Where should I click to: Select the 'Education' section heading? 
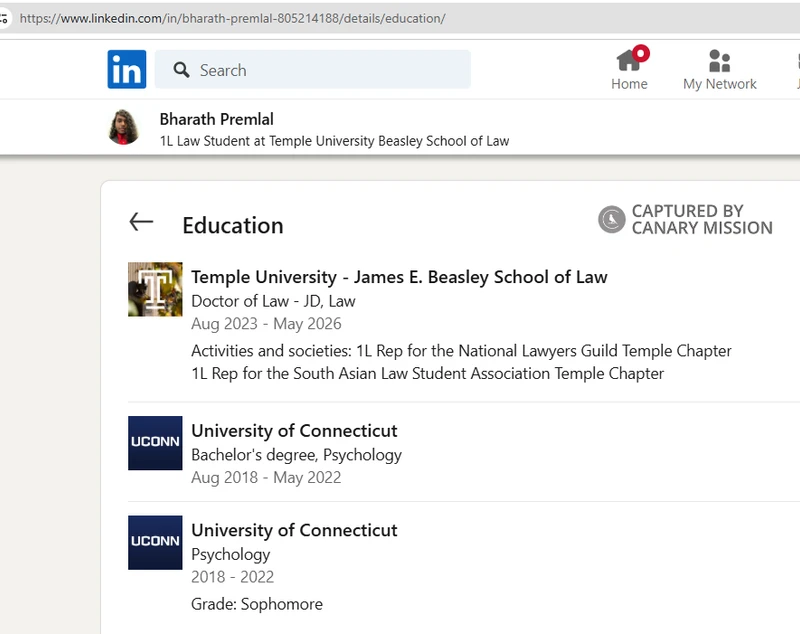[233, 225]
